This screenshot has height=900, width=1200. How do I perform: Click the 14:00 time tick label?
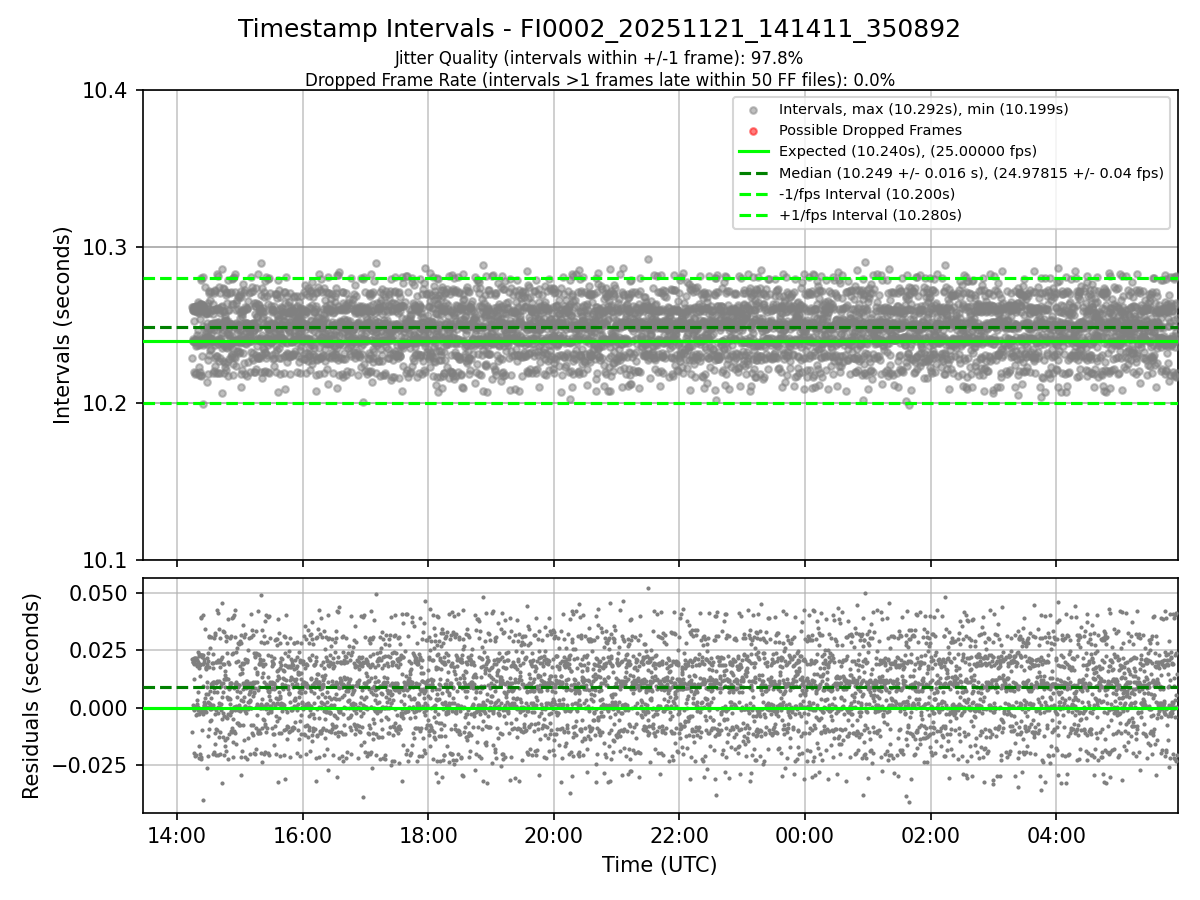pos(177,834)
